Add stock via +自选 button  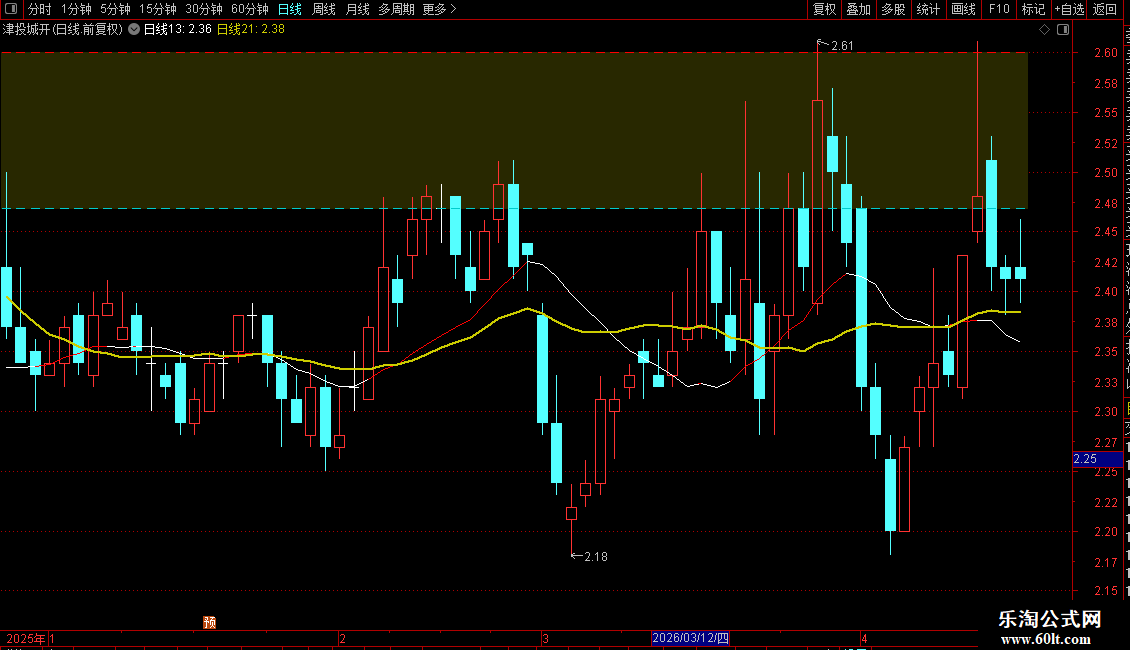1069,9
